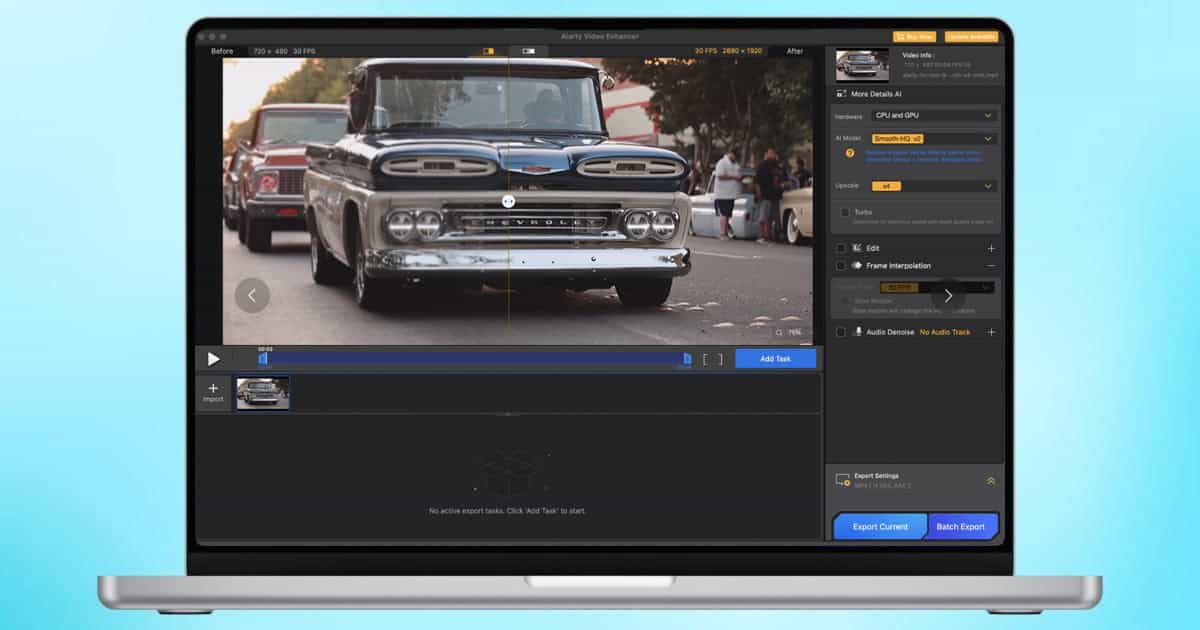The width and height of the screenshot is (1200, 630).
Task: Expand the Edit section plus icon
Action: pyautogui.click(x=991, y=248)
